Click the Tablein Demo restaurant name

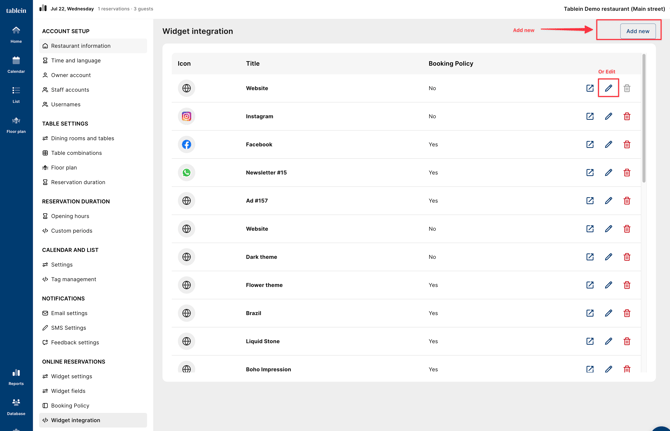click(614, 9)
